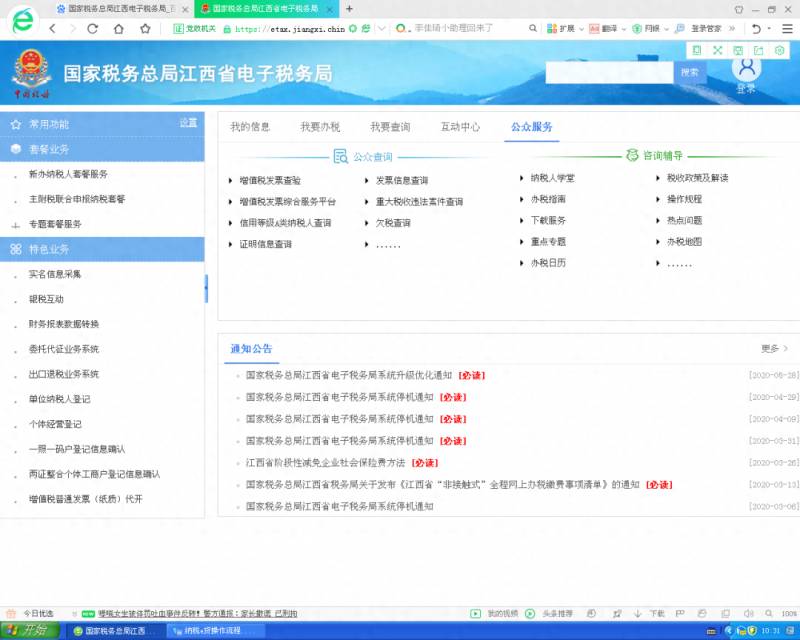Open the 翻译 dropdown arrow
The width and height of the screenshot is (800, 640).
pos(623,29)
